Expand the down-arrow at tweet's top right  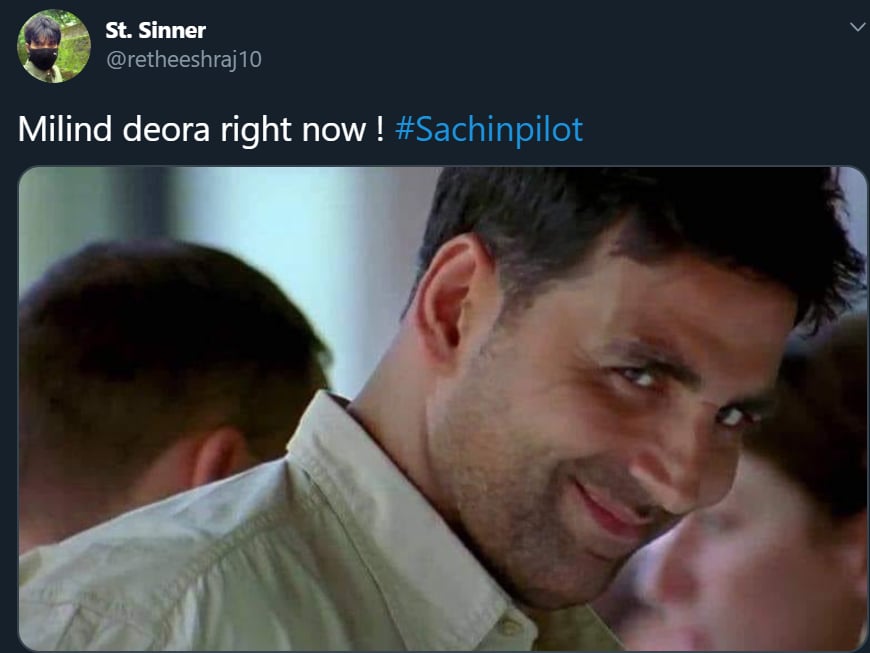(856, 27)
